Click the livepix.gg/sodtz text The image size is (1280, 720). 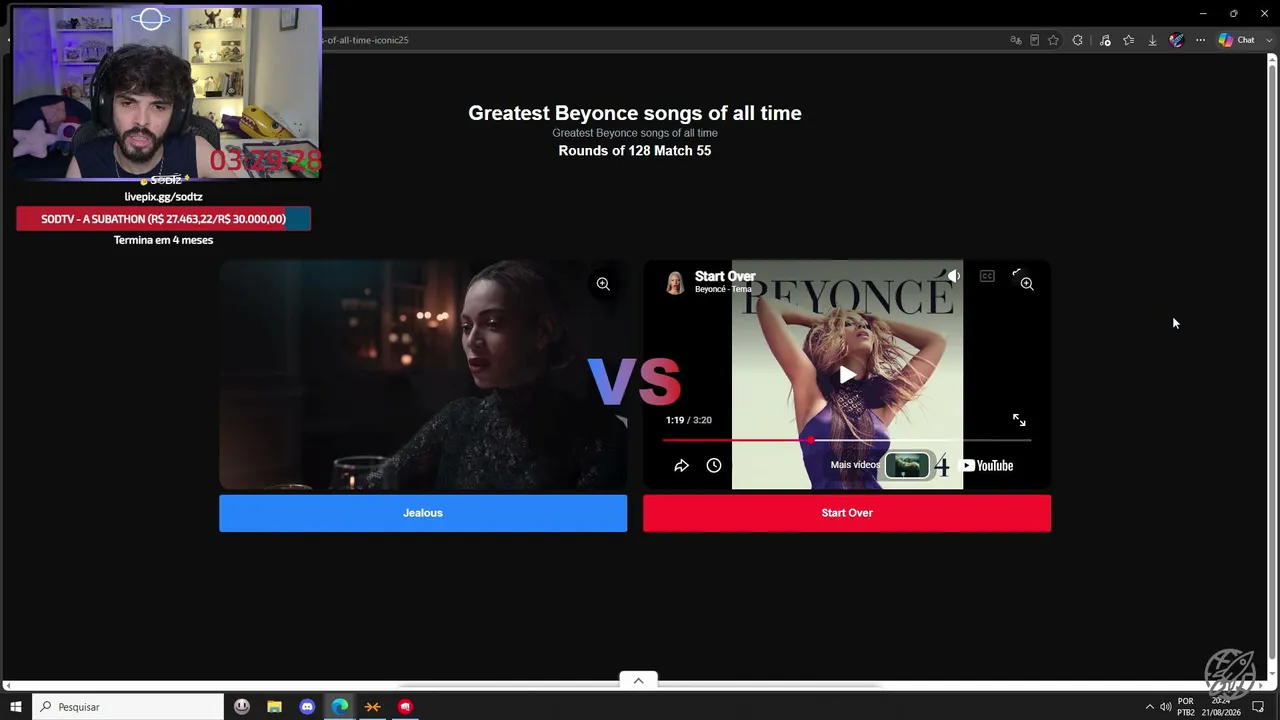163,197
